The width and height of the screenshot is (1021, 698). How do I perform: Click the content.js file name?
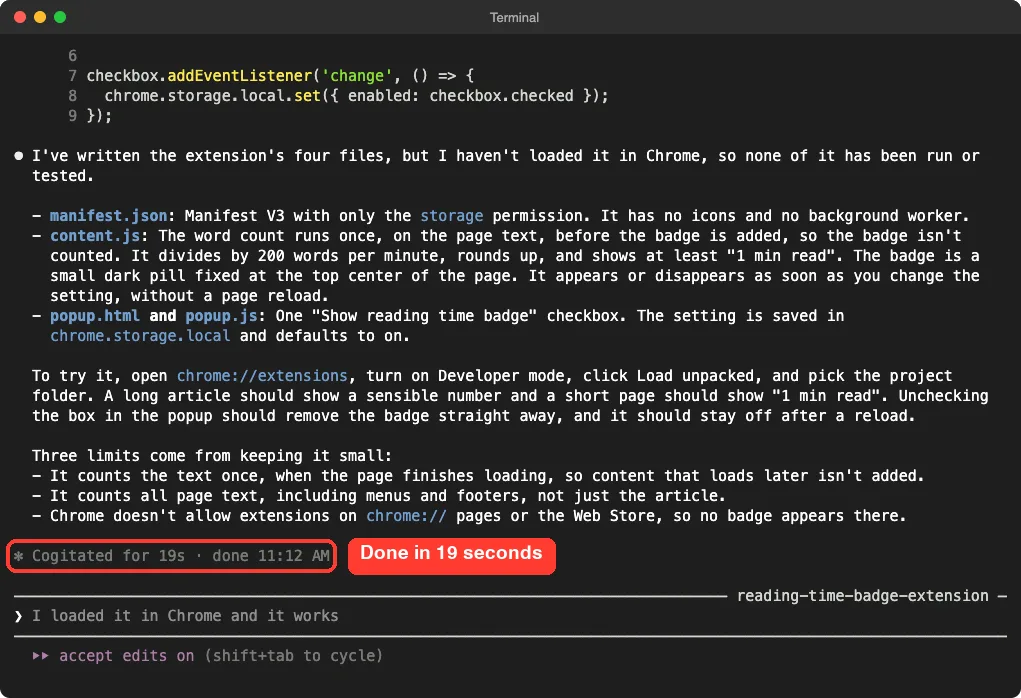click(95, 236)
